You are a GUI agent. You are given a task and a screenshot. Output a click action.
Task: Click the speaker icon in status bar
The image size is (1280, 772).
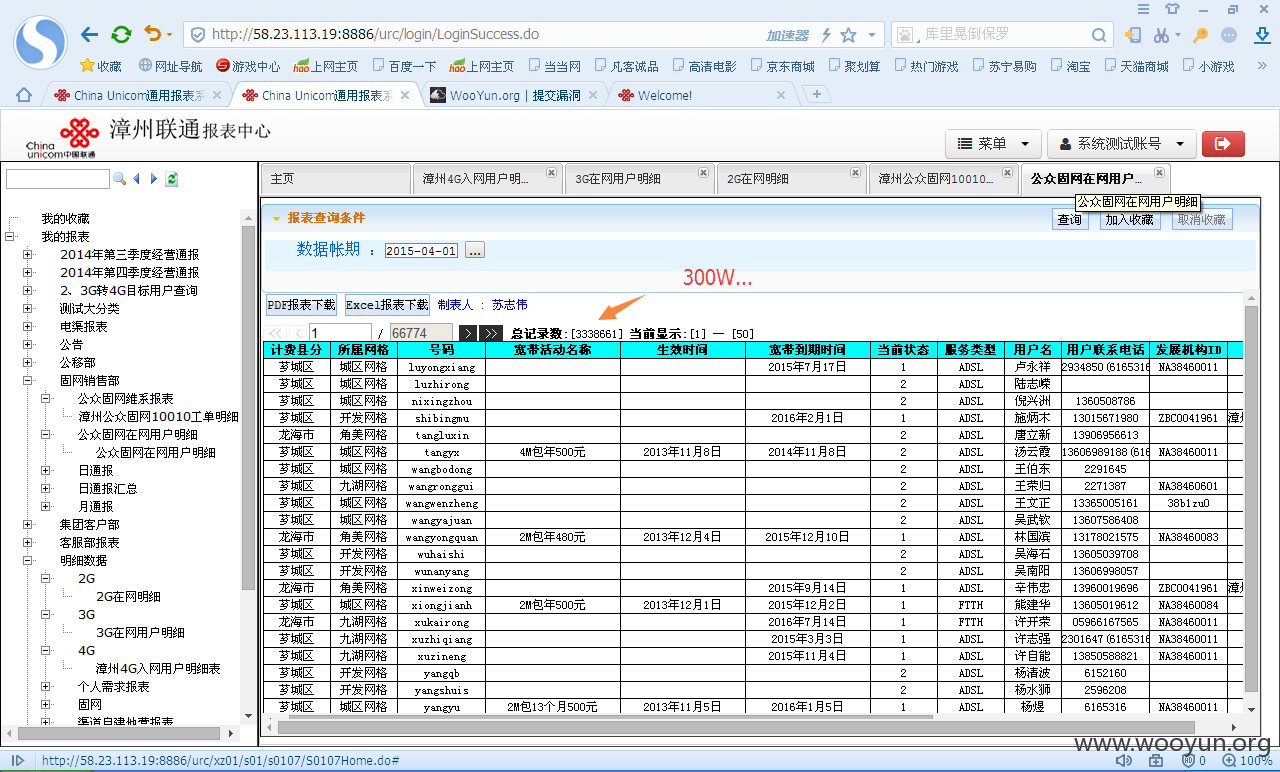click(1124, 761)
